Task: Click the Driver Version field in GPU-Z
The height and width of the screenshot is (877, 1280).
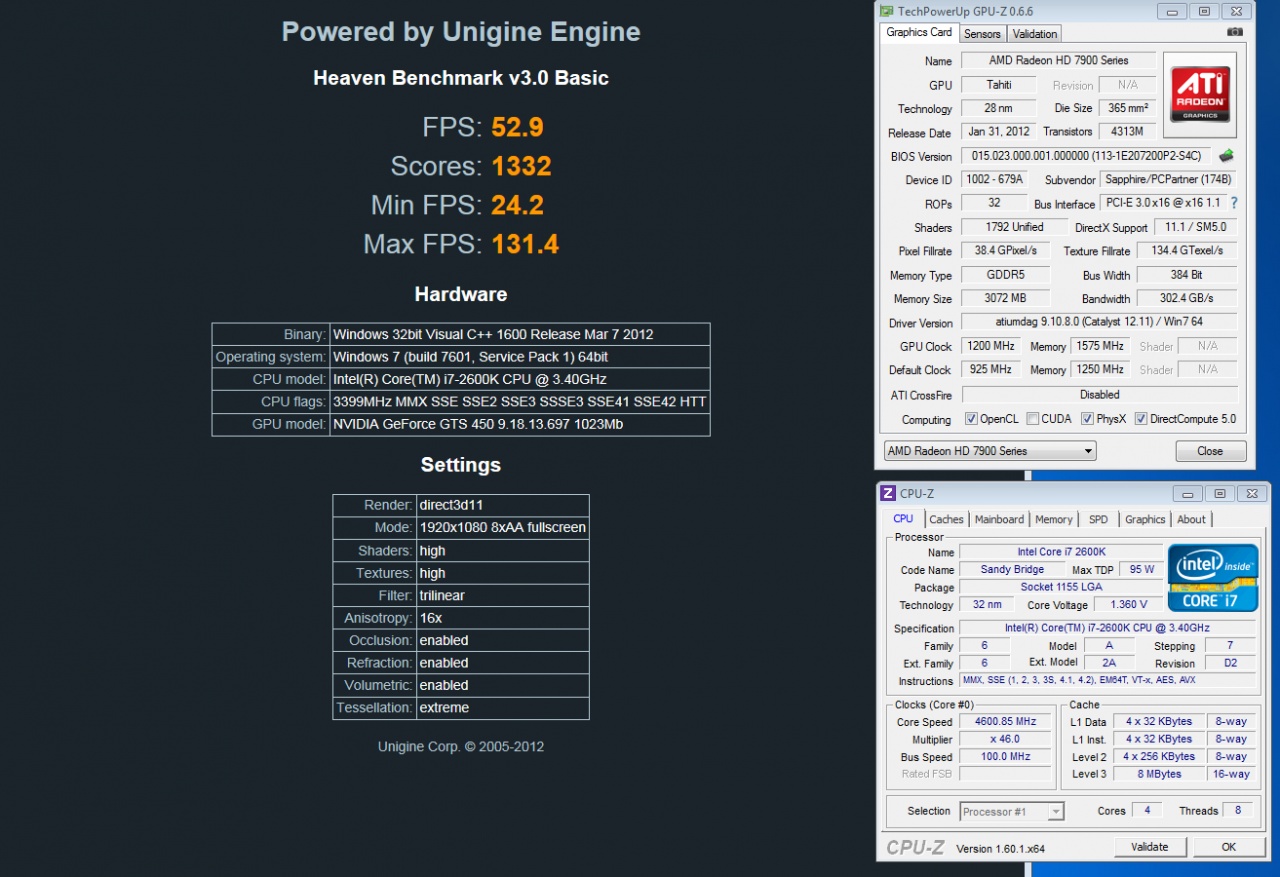Action: pos(1099,322)
